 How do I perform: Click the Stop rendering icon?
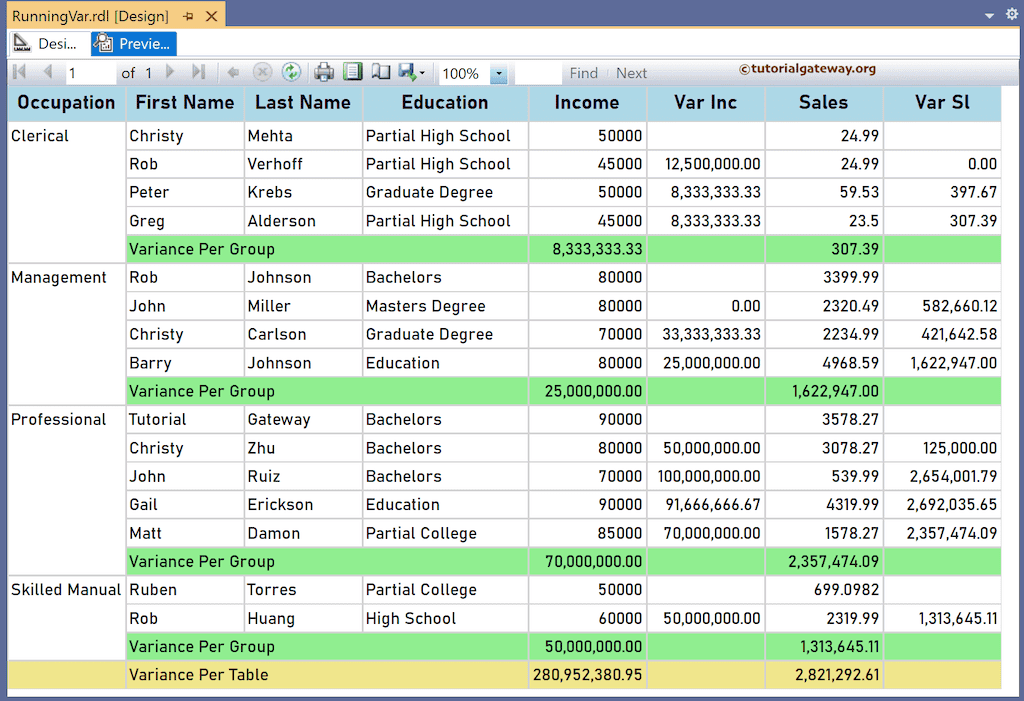pyautogui.click(x=262, y=72)
